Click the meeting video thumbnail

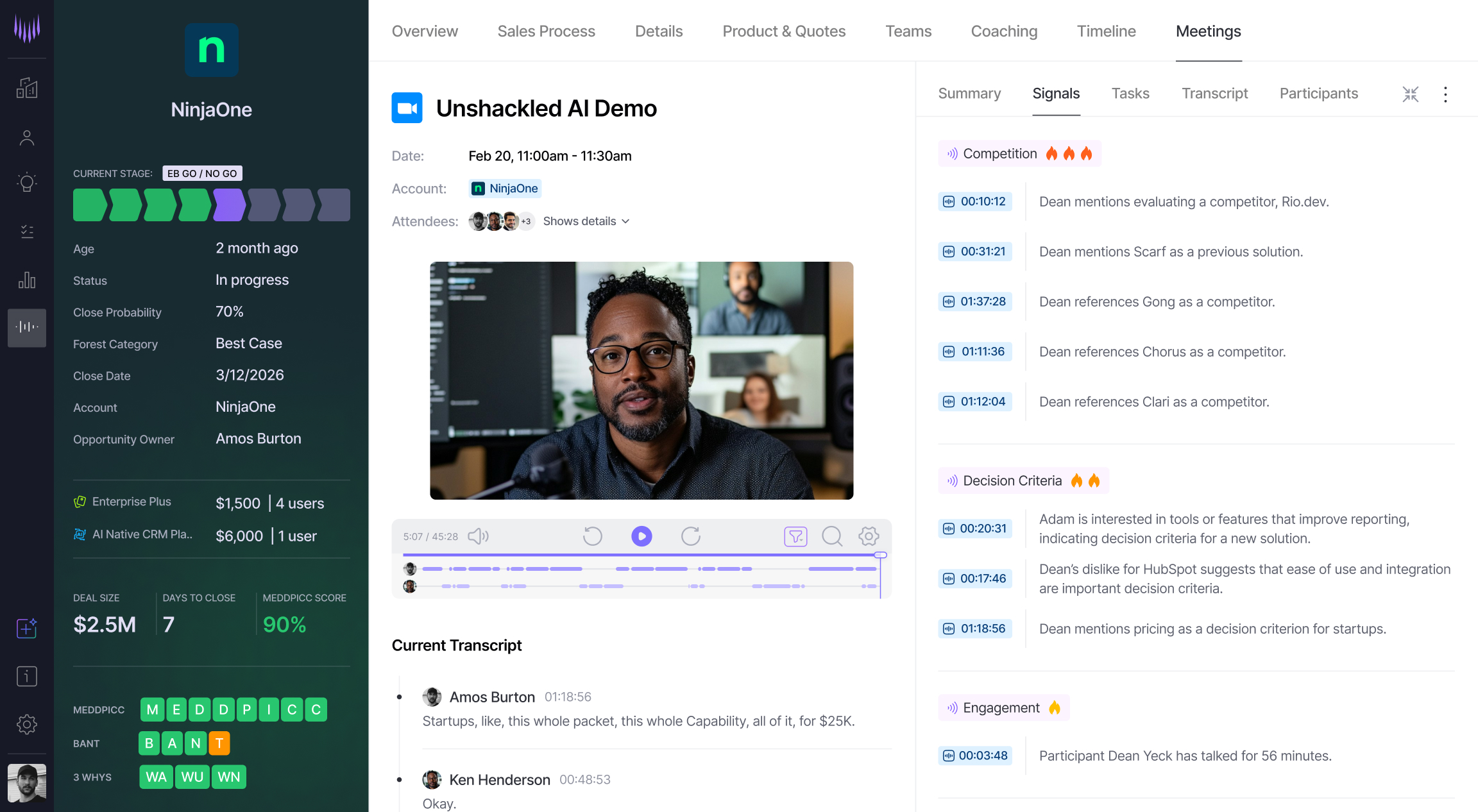[641, 380]
